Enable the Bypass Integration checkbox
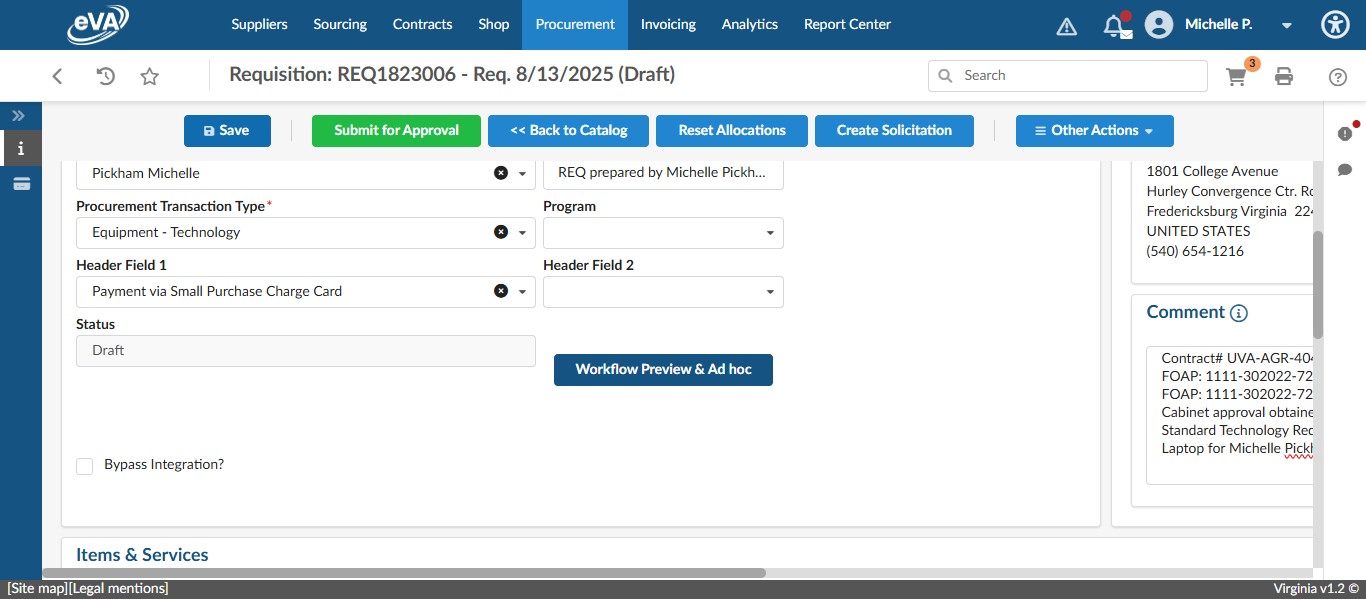The height and width of the screenshot is (599, 1366). (x=84, y=465)
